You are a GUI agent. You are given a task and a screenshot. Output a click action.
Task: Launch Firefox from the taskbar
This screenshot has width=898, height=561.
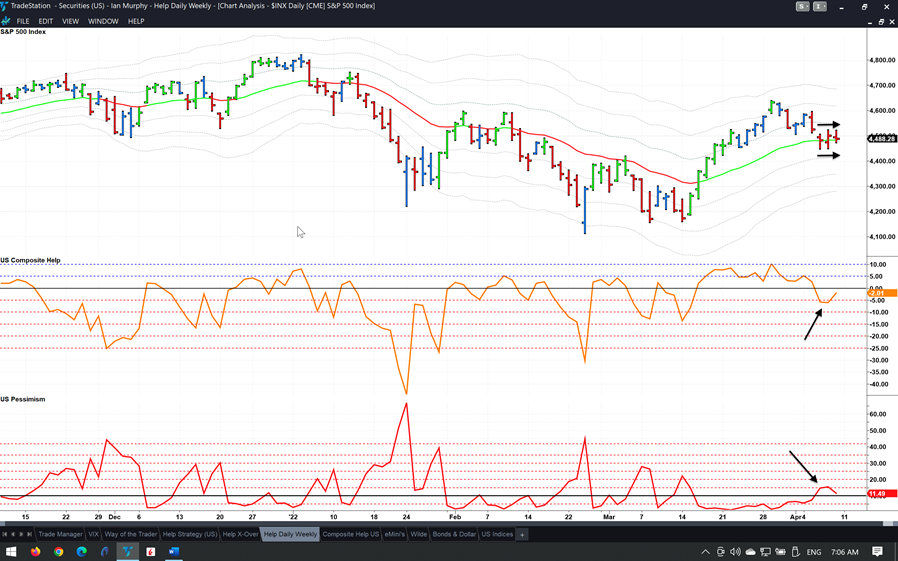point(35,552)
